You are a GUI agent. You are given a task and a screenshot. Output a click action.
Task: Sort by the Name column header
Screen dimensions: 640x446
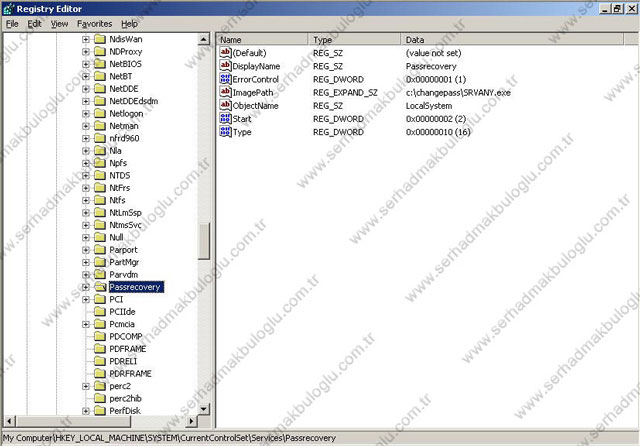point(262,40)
